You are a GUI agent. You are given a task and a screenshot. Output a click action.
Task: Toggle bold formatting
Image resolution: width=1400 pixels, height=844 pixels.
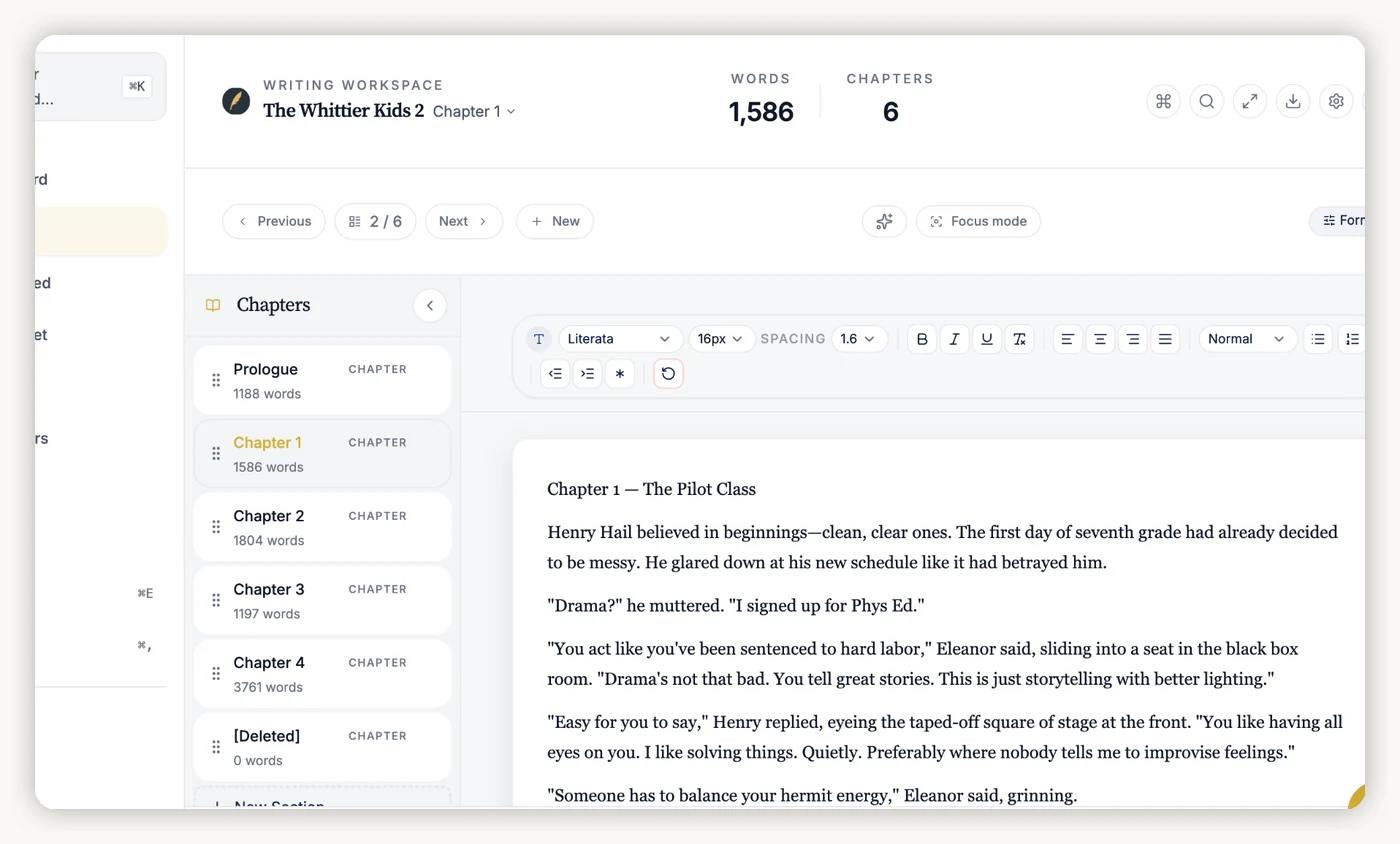coord(921,339)
